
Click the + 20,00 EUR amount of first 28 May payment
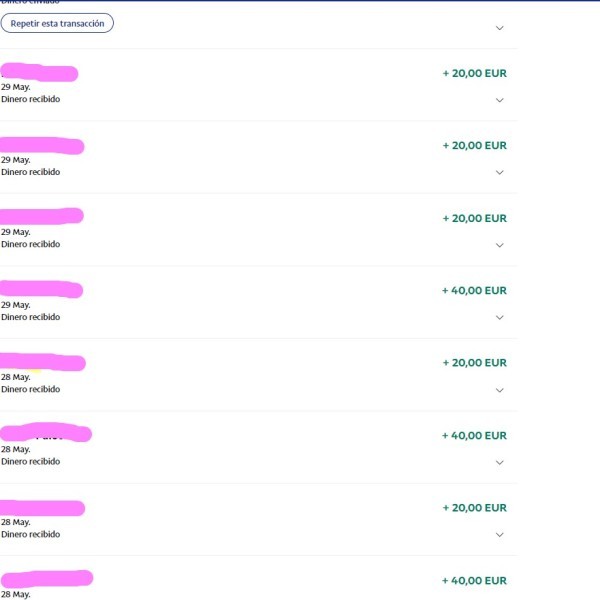point(474,362)
